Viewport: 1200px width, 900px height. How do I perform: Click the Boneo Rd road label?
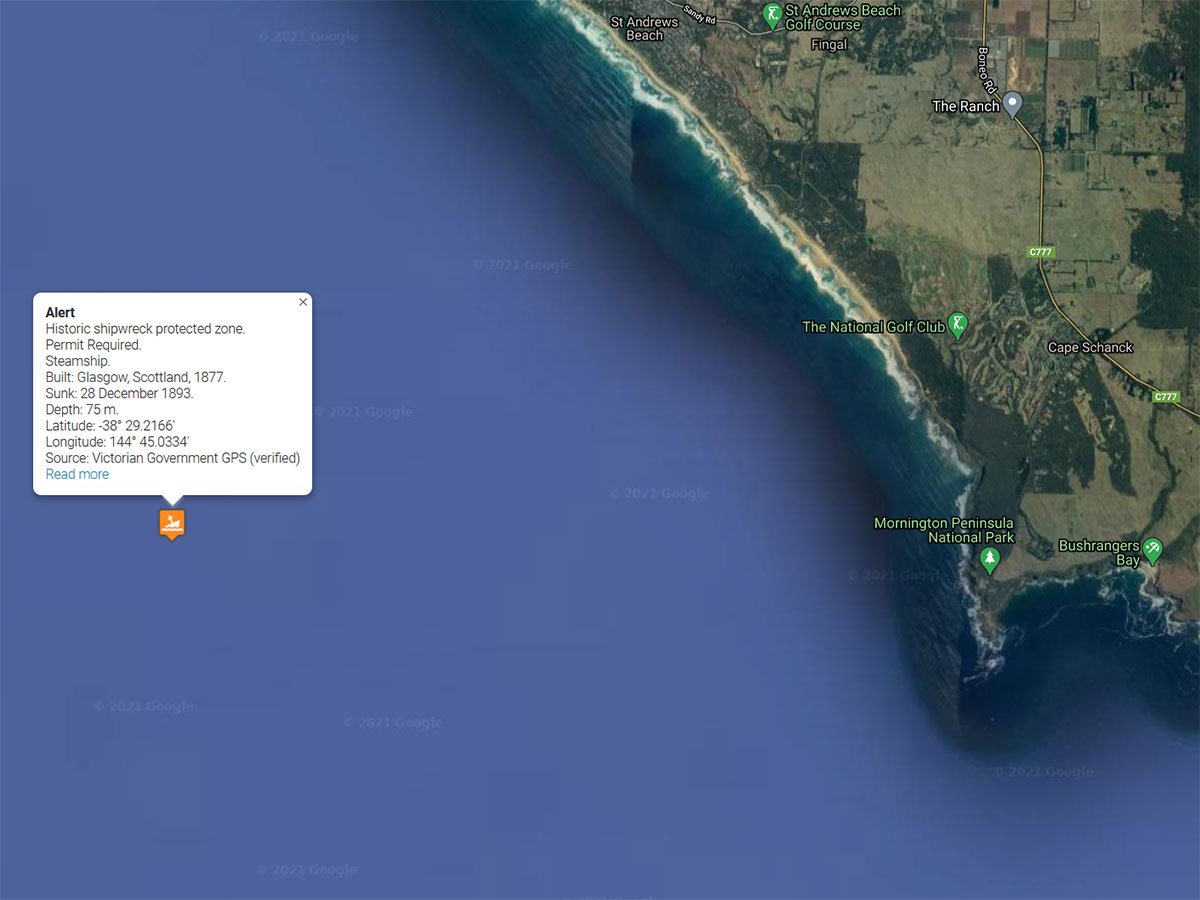[986, 68]
